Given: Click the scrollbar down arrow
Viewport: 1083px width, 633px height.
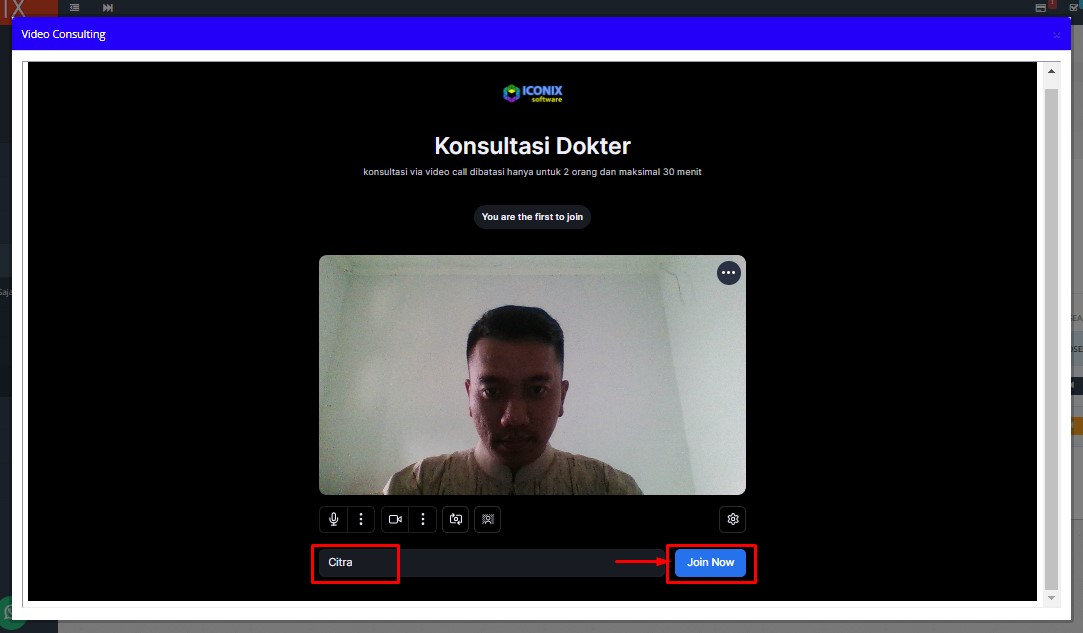Looking at the screenshot, I should coord(1051,597).
